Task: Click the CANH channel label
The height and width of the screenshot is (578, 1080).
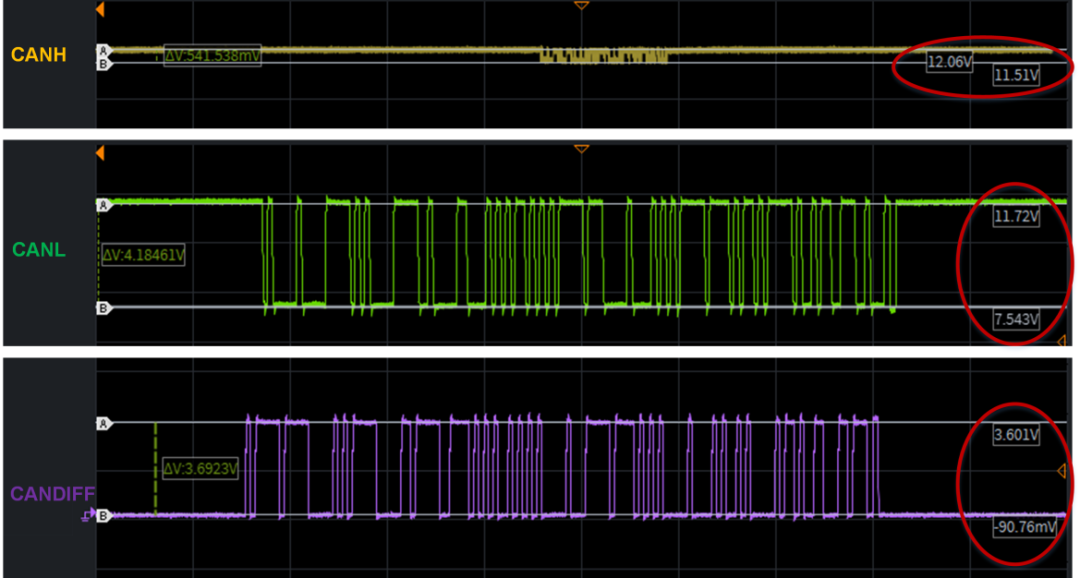Action: [39, 54]
